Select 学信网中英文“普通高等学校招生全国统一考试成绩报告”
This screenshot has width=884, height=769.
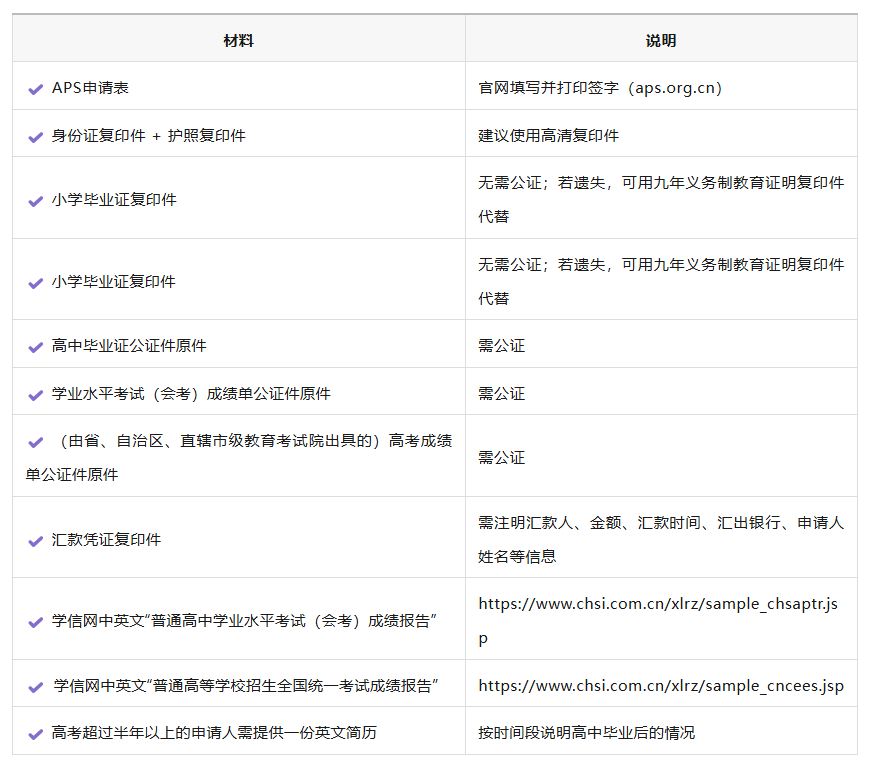click(246, 686)
